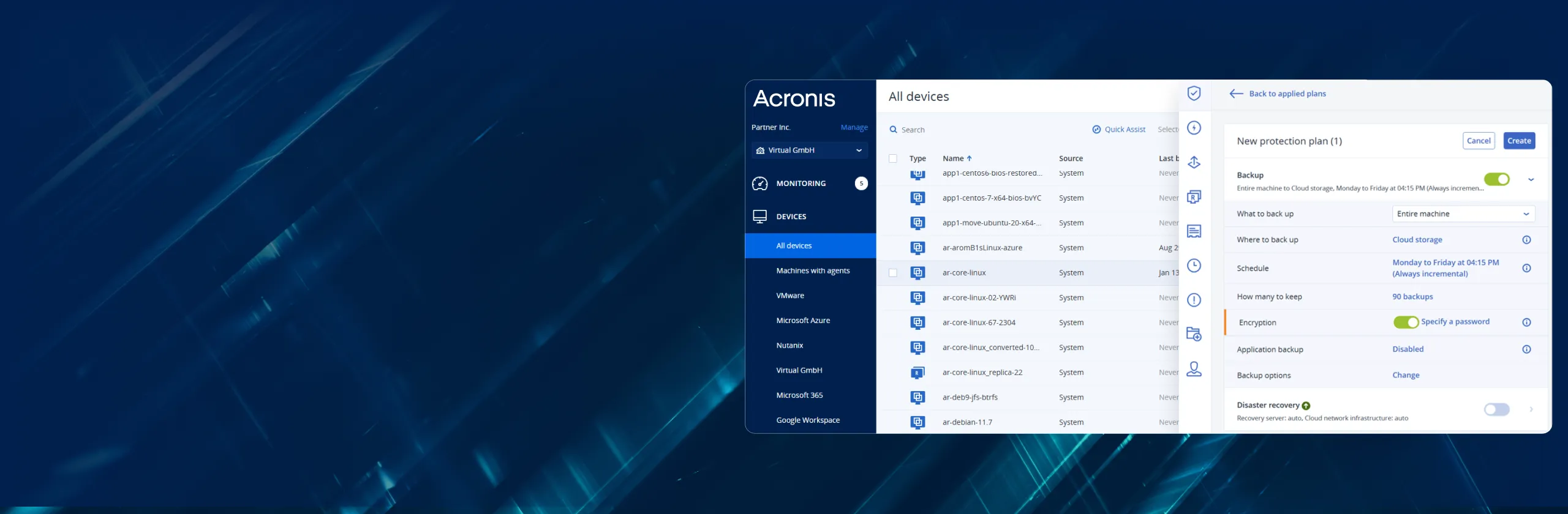Open the Virtual GmbH tenant dropdown
Image resolution: width=1568 pixels, height=514 pixels.
pos(809,151)
